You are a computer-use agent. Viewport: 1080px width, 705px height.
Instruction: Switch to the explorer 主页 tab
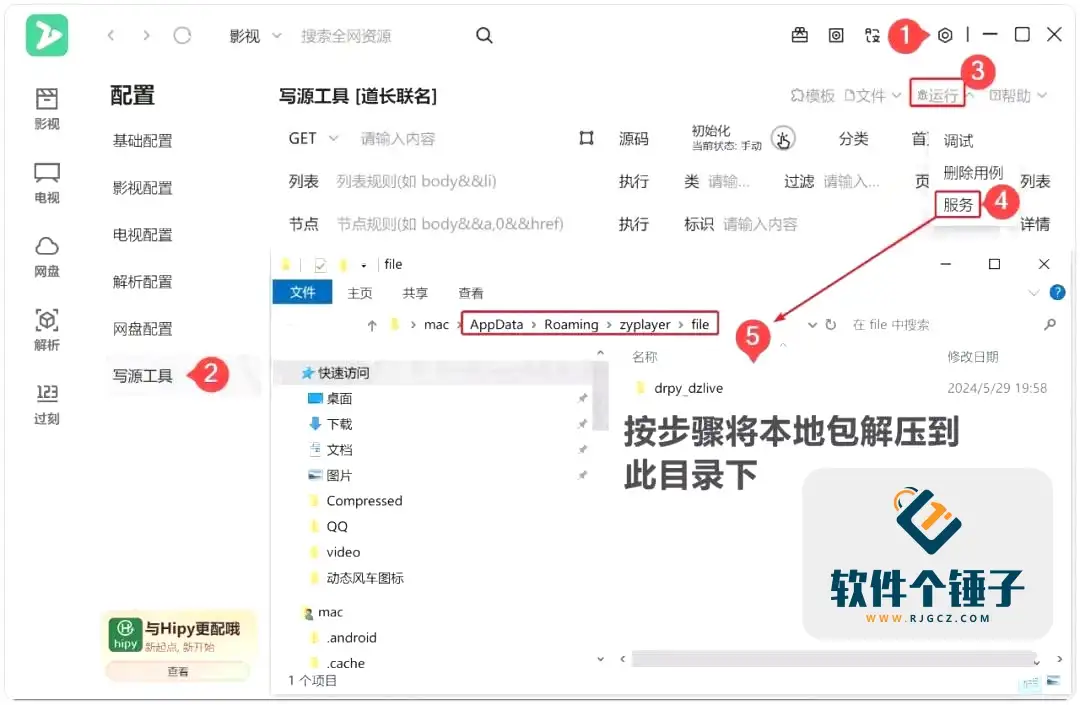point(360,293)
